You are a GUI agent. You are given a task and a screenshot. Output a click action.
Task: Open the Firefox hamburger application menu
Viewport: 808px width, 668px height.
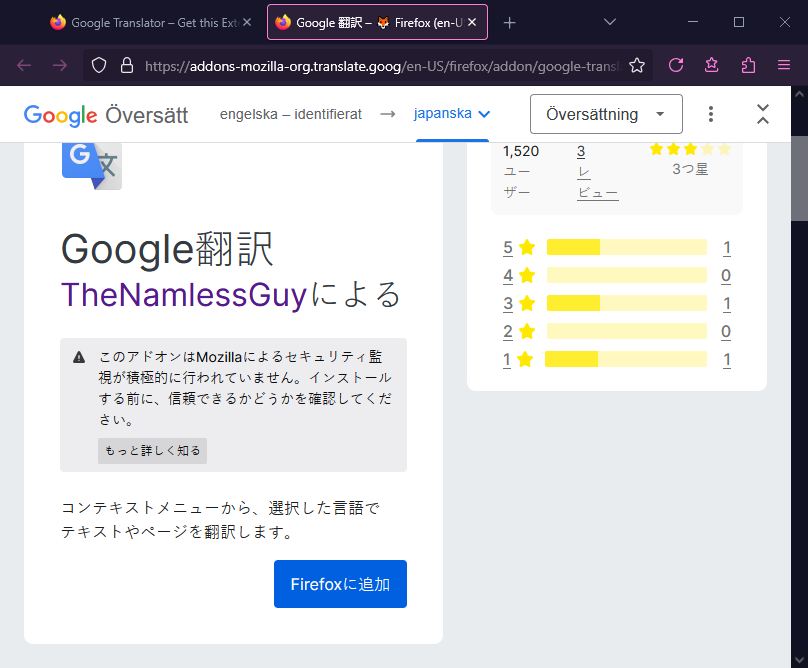click(x=784, y=65)
